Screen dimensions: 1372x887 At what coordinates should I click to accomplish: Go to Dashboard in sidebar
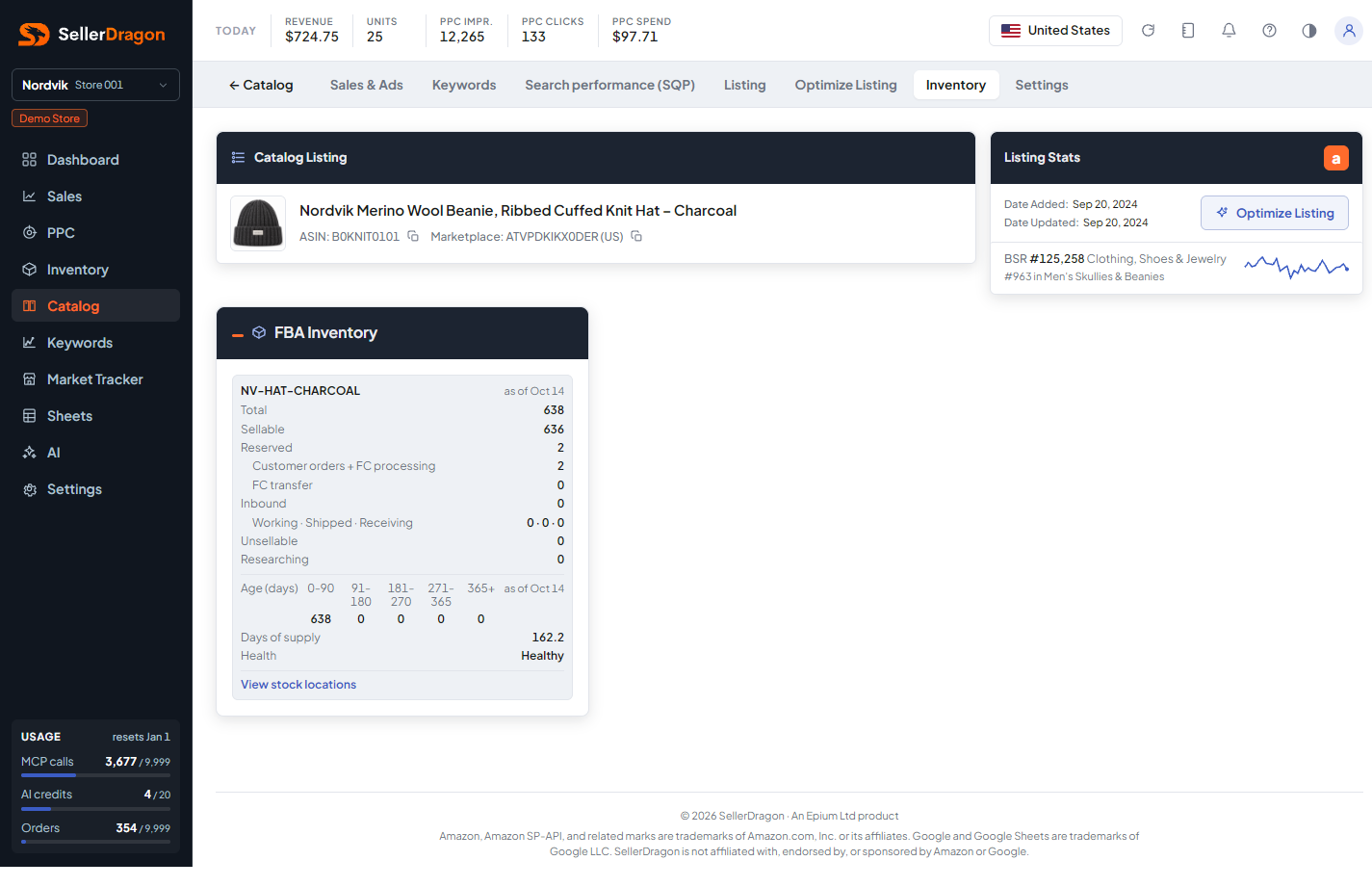(x=95, y=160)
